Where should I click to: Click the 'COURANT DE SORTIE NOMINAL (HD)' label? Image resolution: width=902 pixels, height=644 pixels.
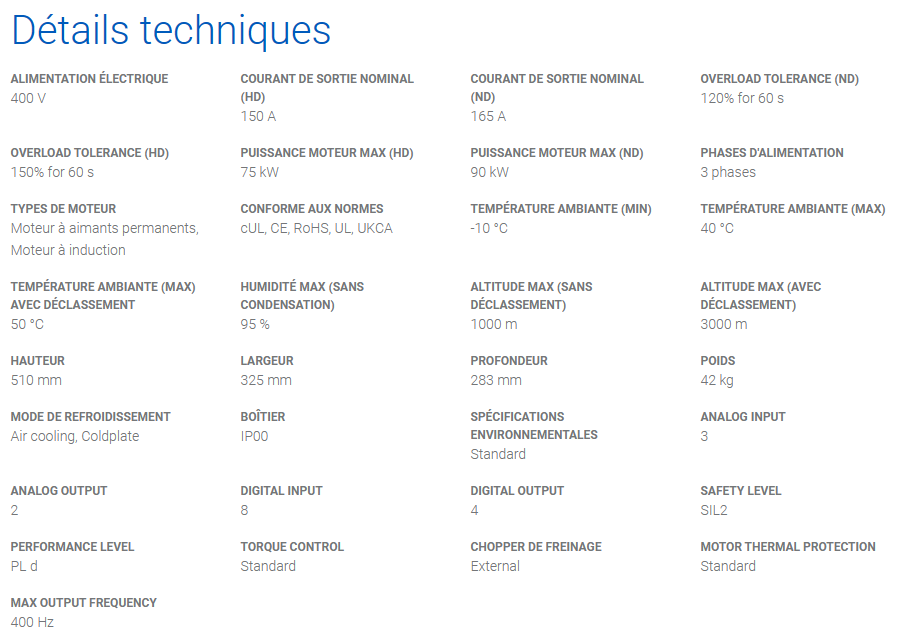pos(327,88)
